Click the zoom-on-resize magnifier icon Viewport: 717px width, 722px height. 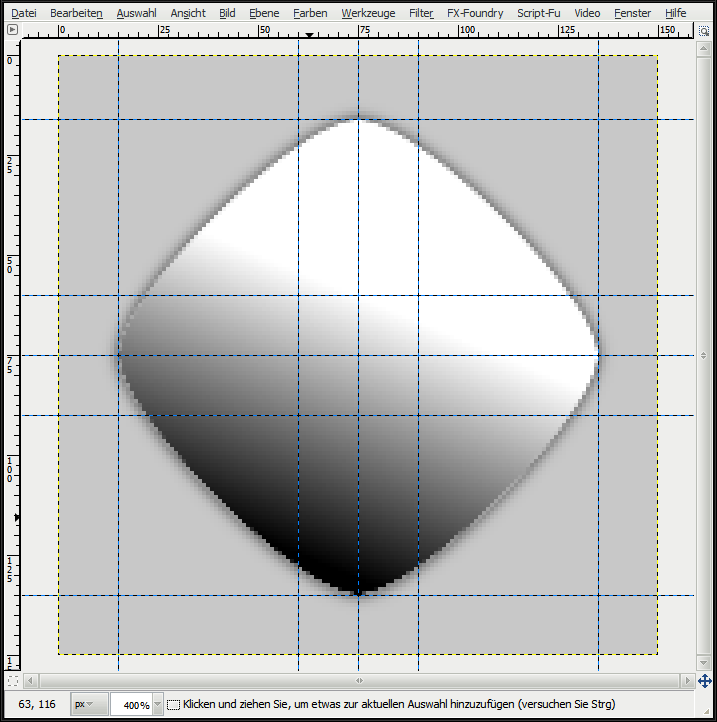click(x=704, y=31)
